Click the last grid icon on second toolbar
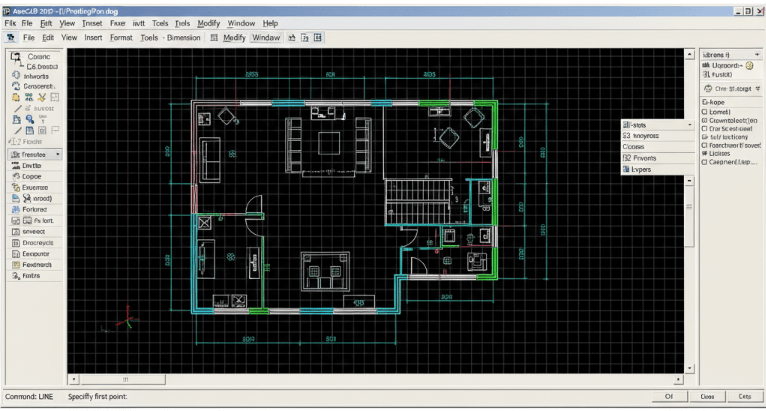This screenshot has height=411, width=766. [318, 38]
